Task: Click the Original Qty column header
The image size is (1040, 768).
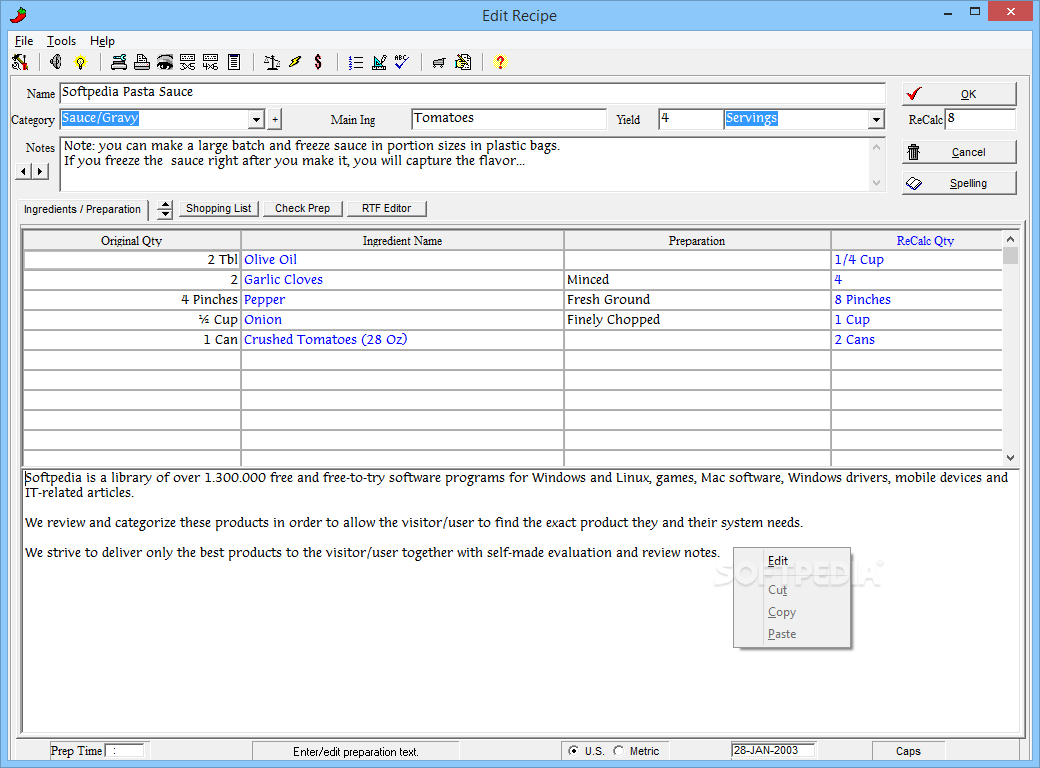Action: [x=131, y=241]
